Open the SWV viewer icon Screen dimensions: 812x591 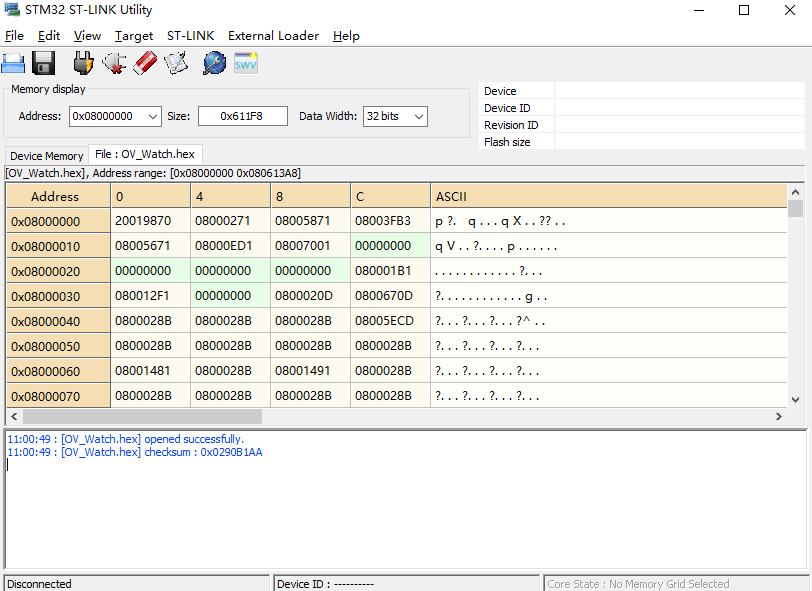[246, 64]
